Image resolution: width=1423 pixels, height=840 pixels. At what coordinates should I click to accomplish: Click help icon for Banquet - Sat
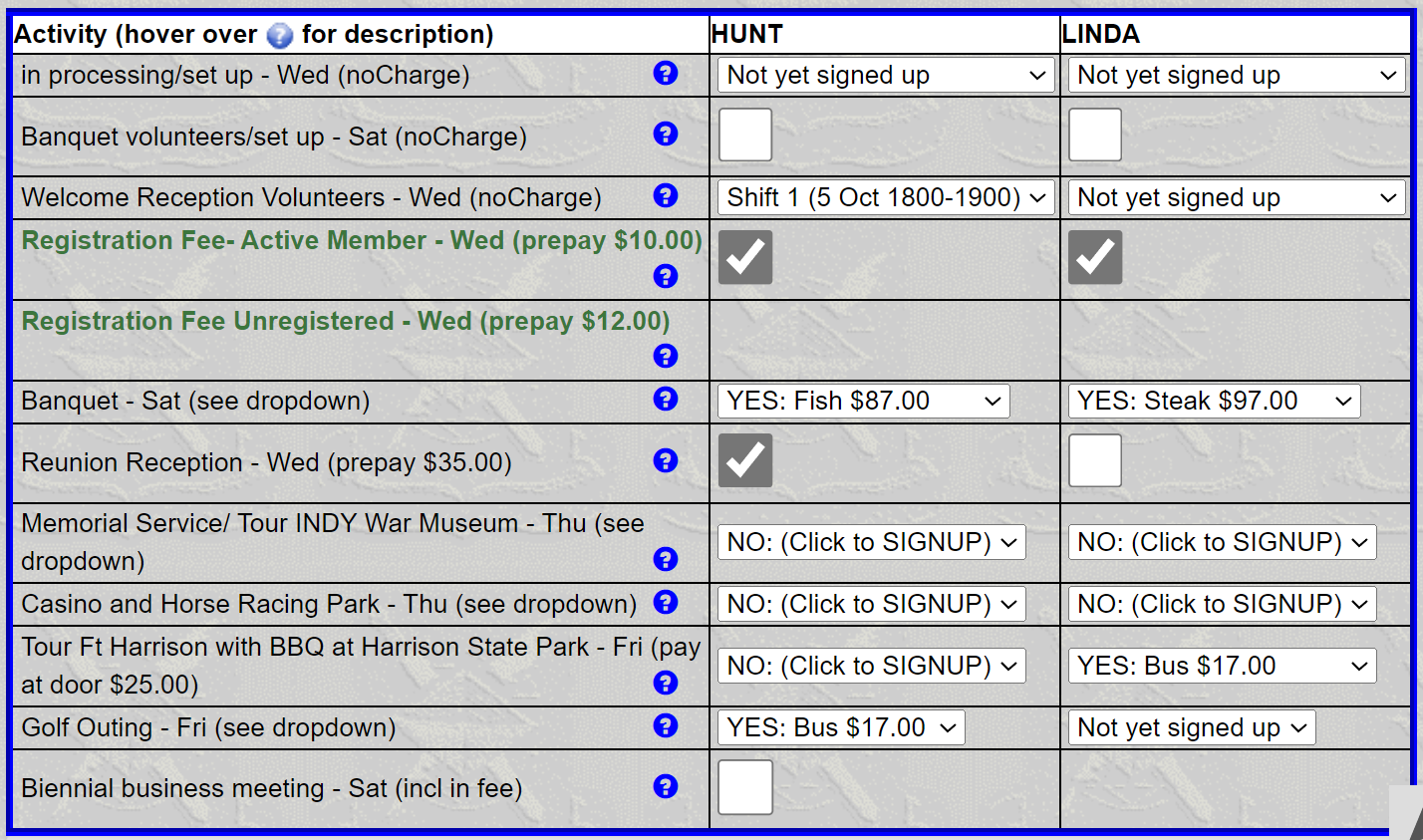pos(666,399)
